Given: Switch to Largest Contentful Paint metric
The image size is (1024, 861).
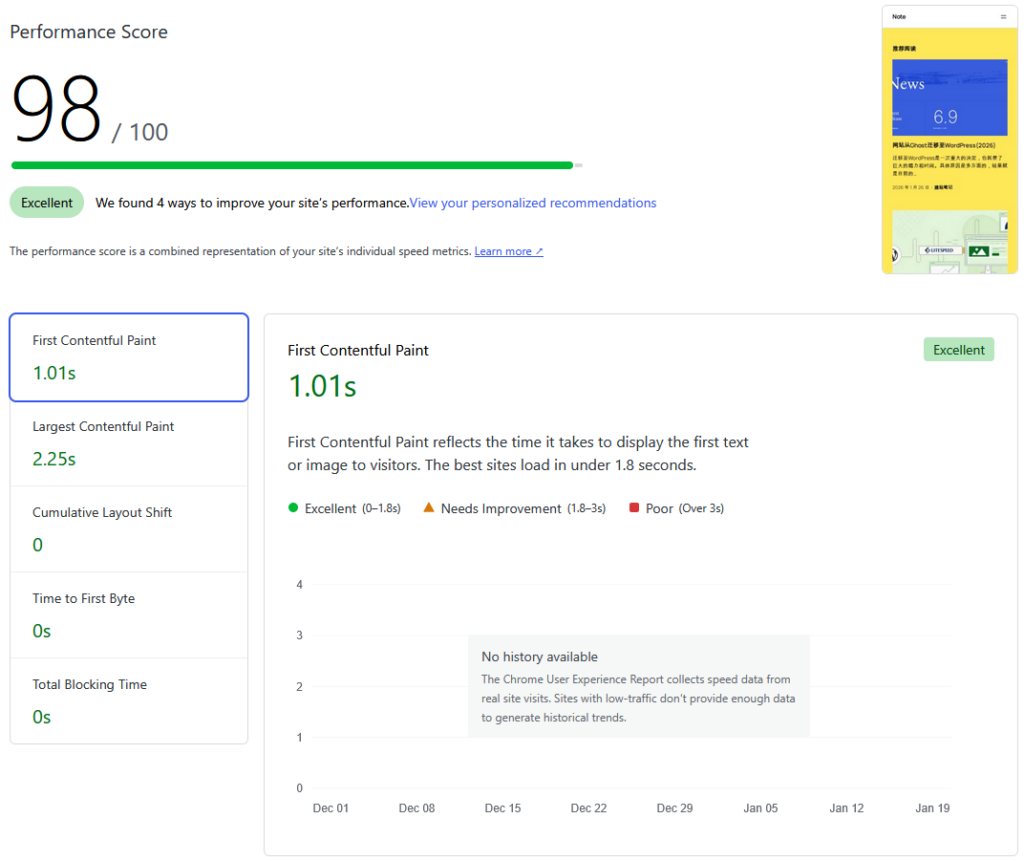Looking at the screenshot, I should point(129,443).
